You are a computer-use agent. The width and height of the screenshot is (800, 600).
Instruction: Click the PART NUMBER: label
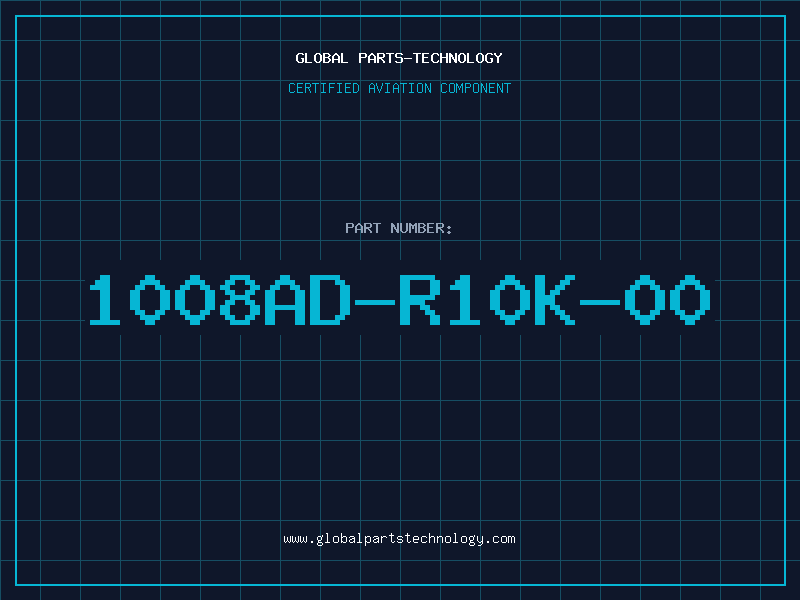399,228
